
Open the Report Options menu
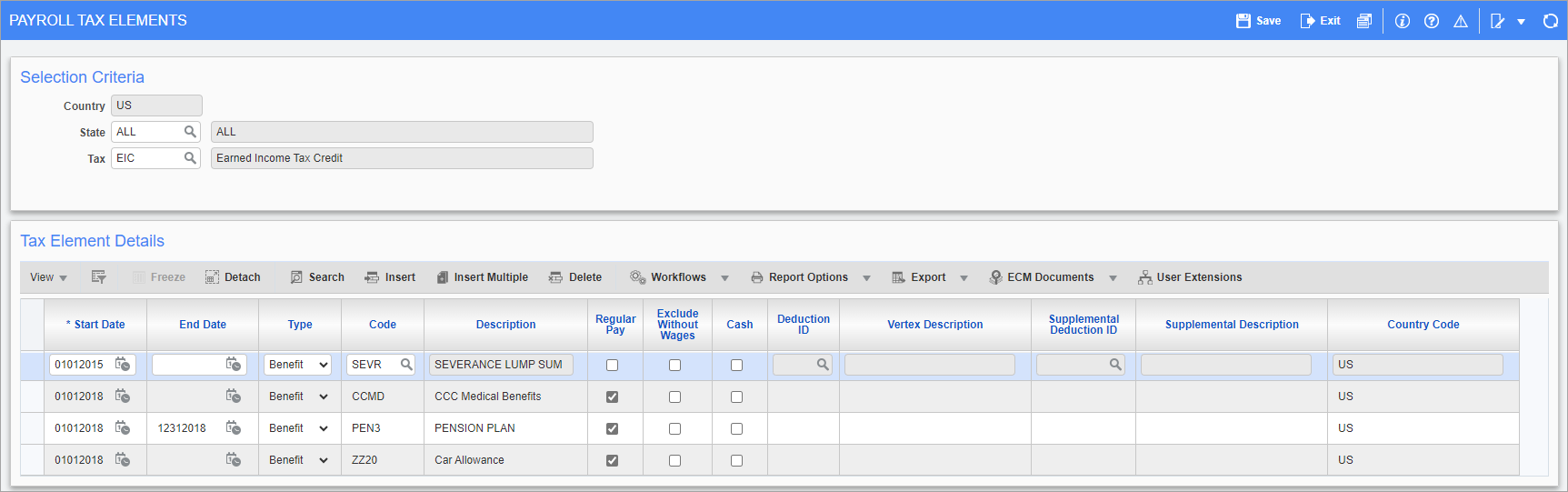(799, 277)
